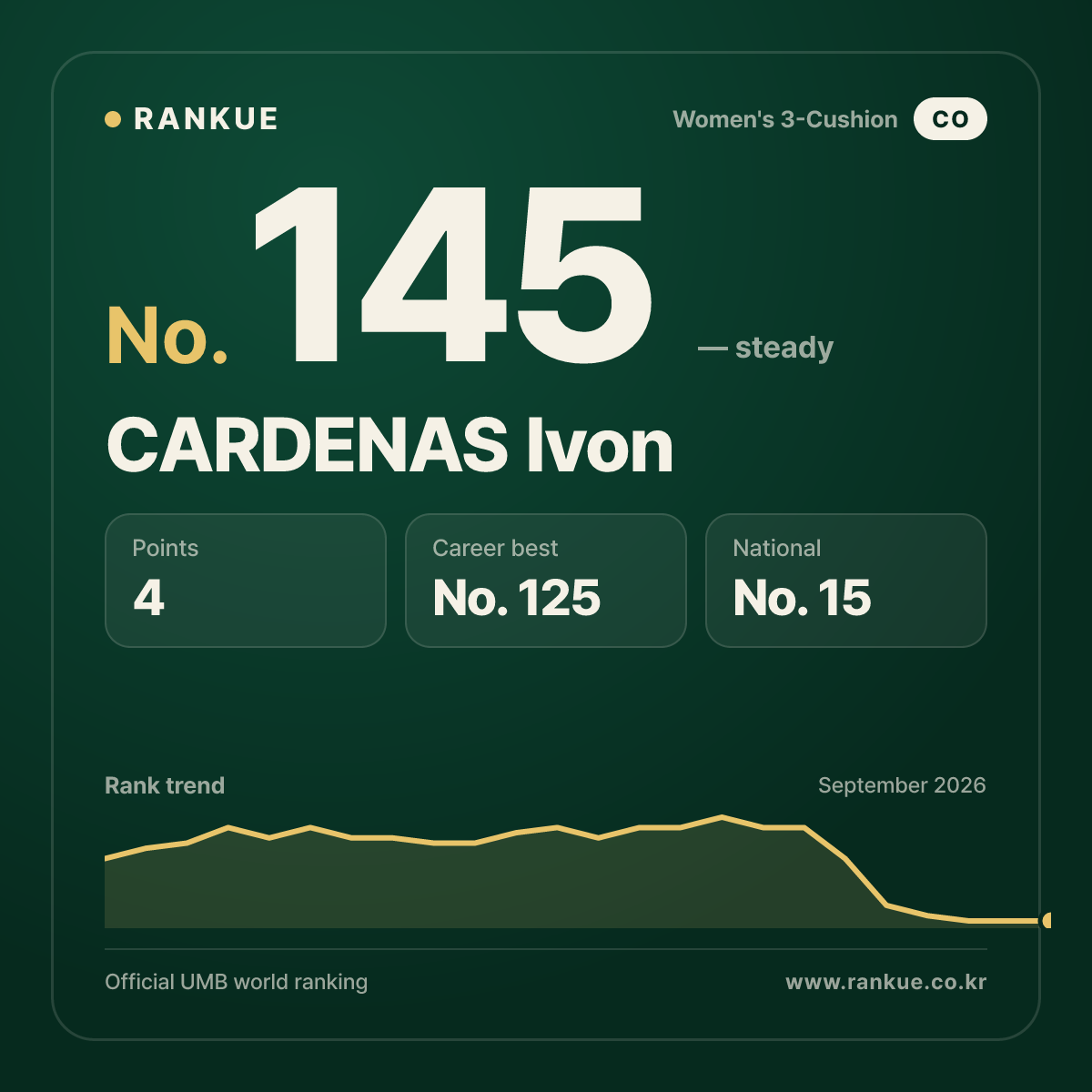Click the steady trend indicator

pos(765,348)
